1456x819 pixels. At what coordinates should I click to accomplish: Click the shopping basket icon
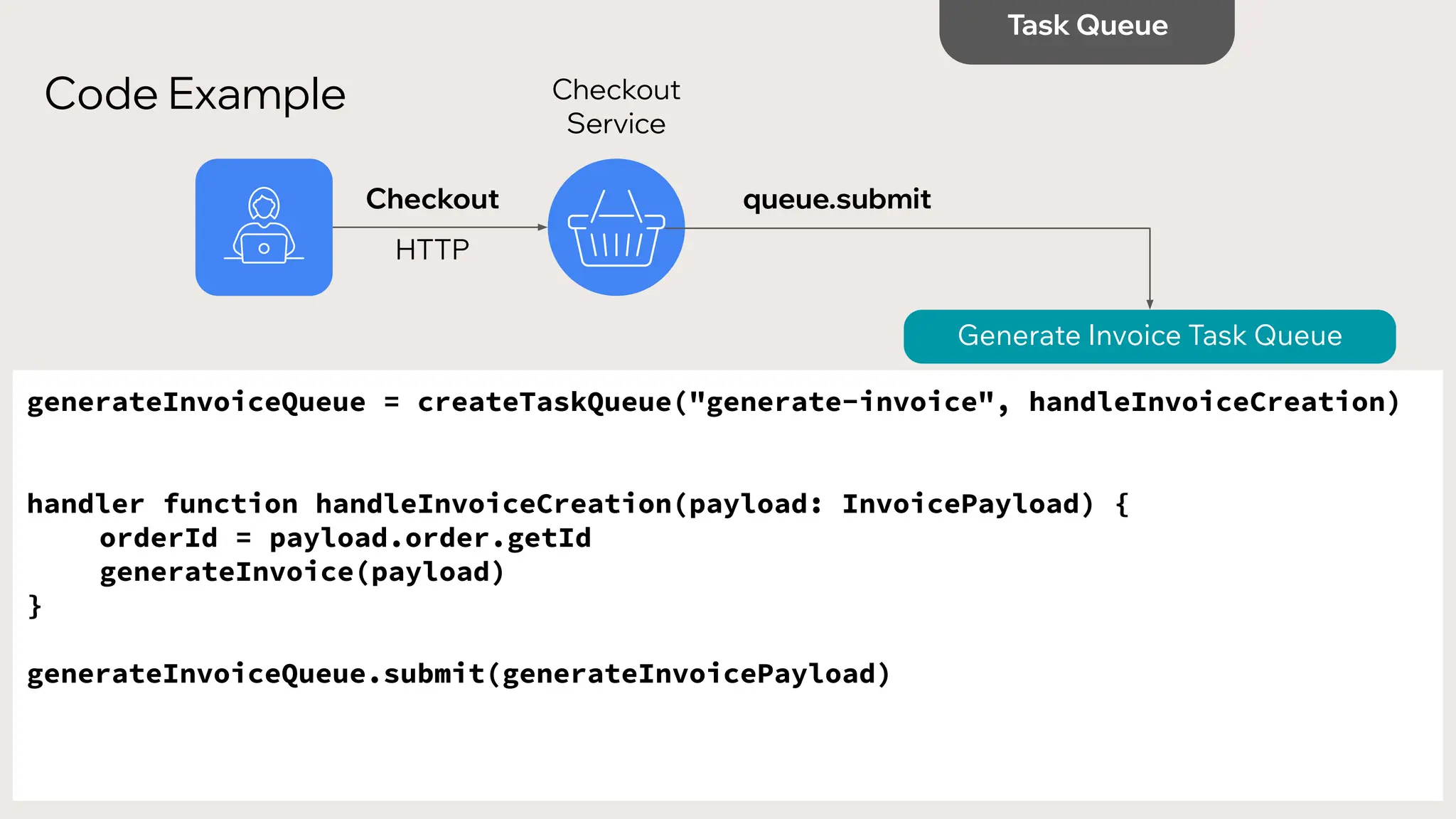tap(616, 227)
